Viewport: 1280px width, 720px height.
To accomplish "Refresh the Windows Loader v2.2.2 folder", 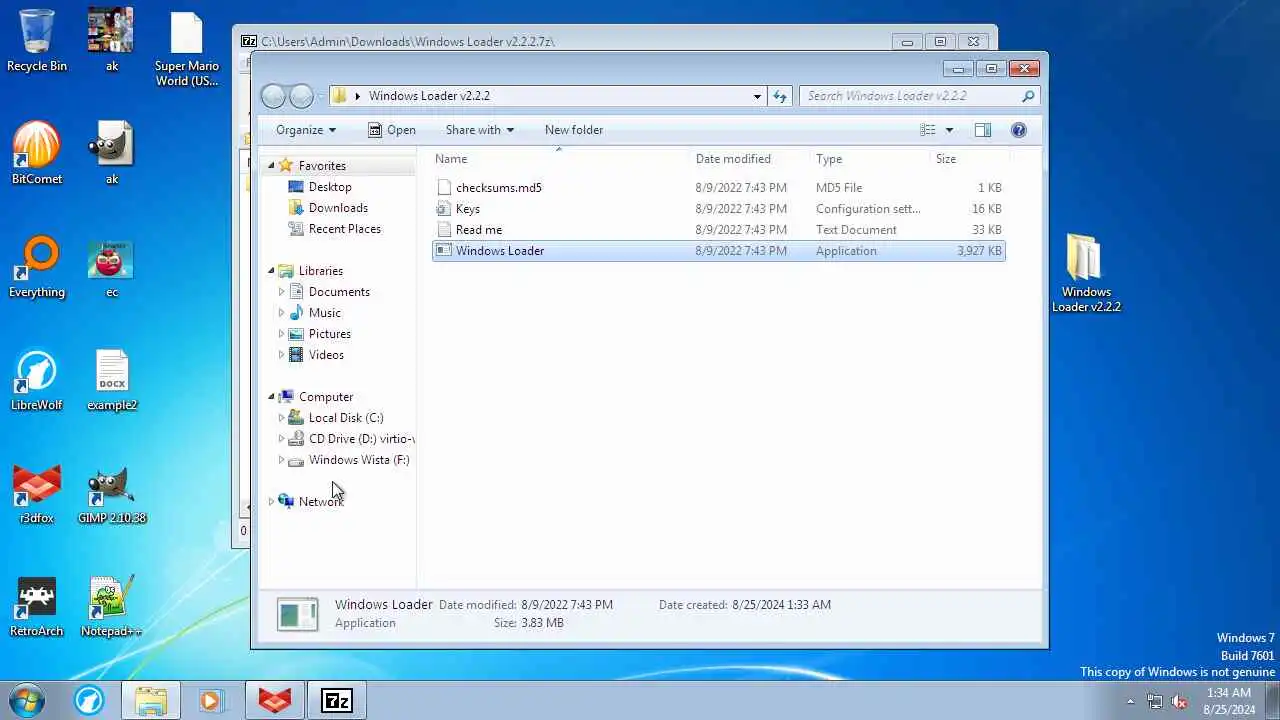I will click(x=780, y=96).
